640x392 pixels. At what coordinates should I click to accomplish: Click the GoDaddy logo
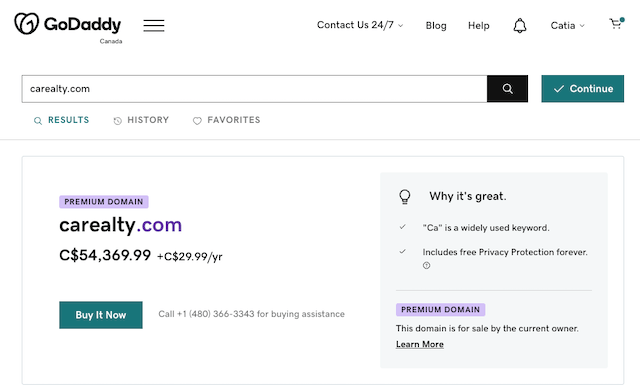coord(68,24)
